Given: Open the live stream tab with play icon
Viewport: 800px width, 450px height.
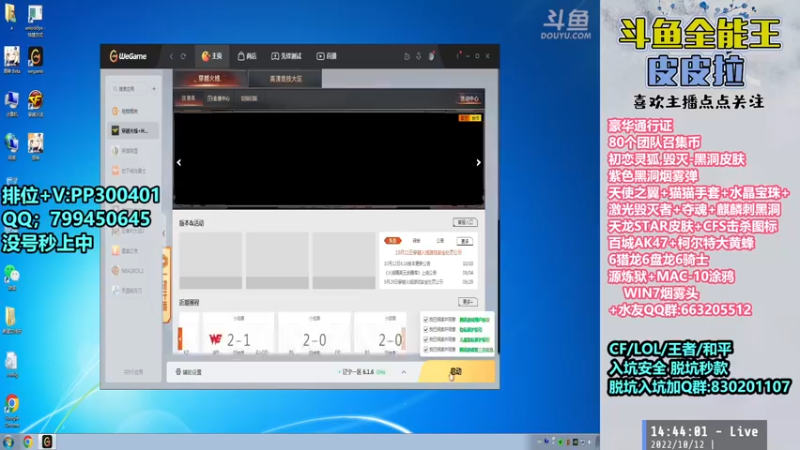Looking at the screenshot, I should pyautogui.click(x=327, y=56).
